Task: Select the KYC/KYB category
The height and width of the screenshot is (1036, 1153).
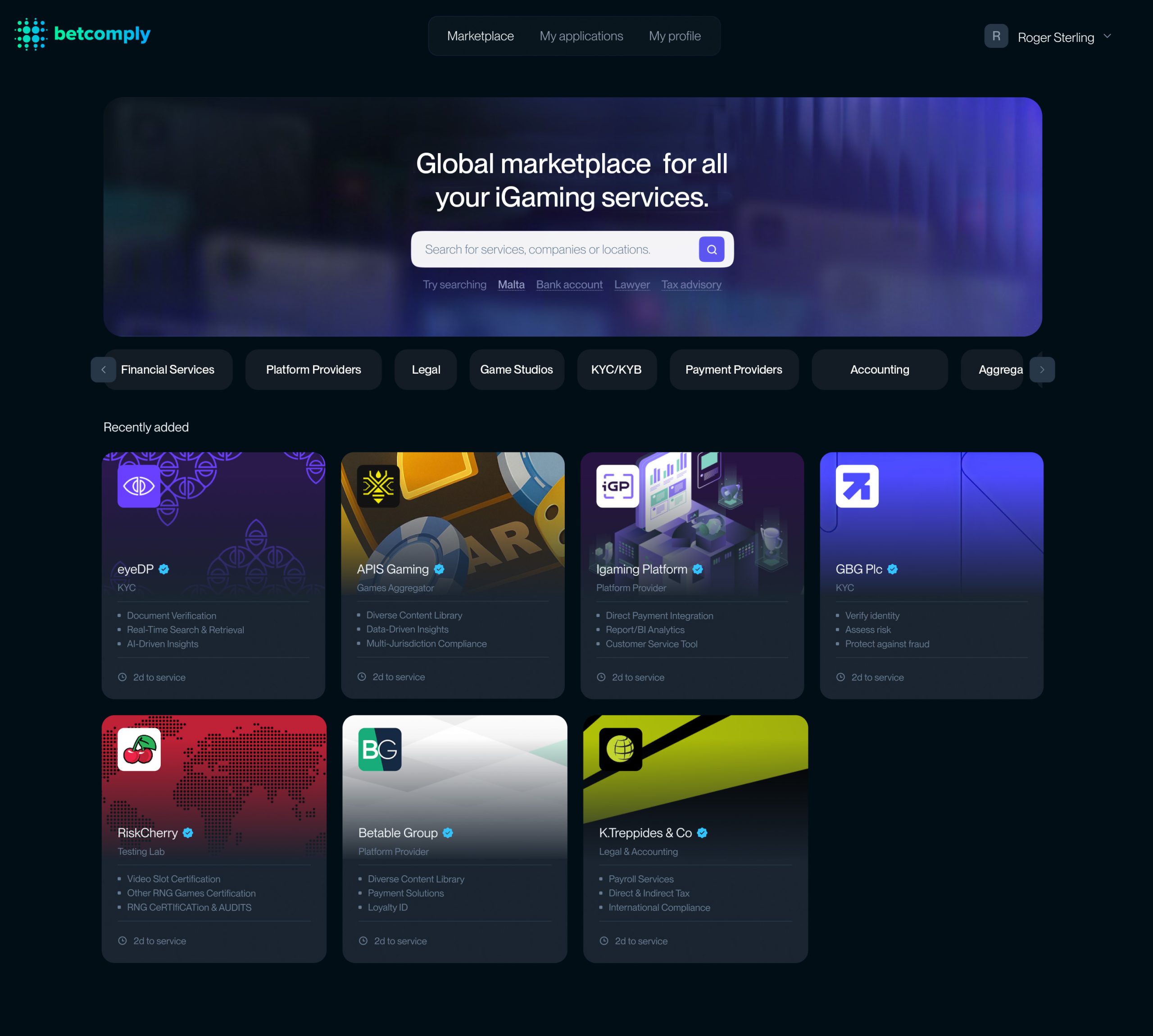Action: (616, 370)
